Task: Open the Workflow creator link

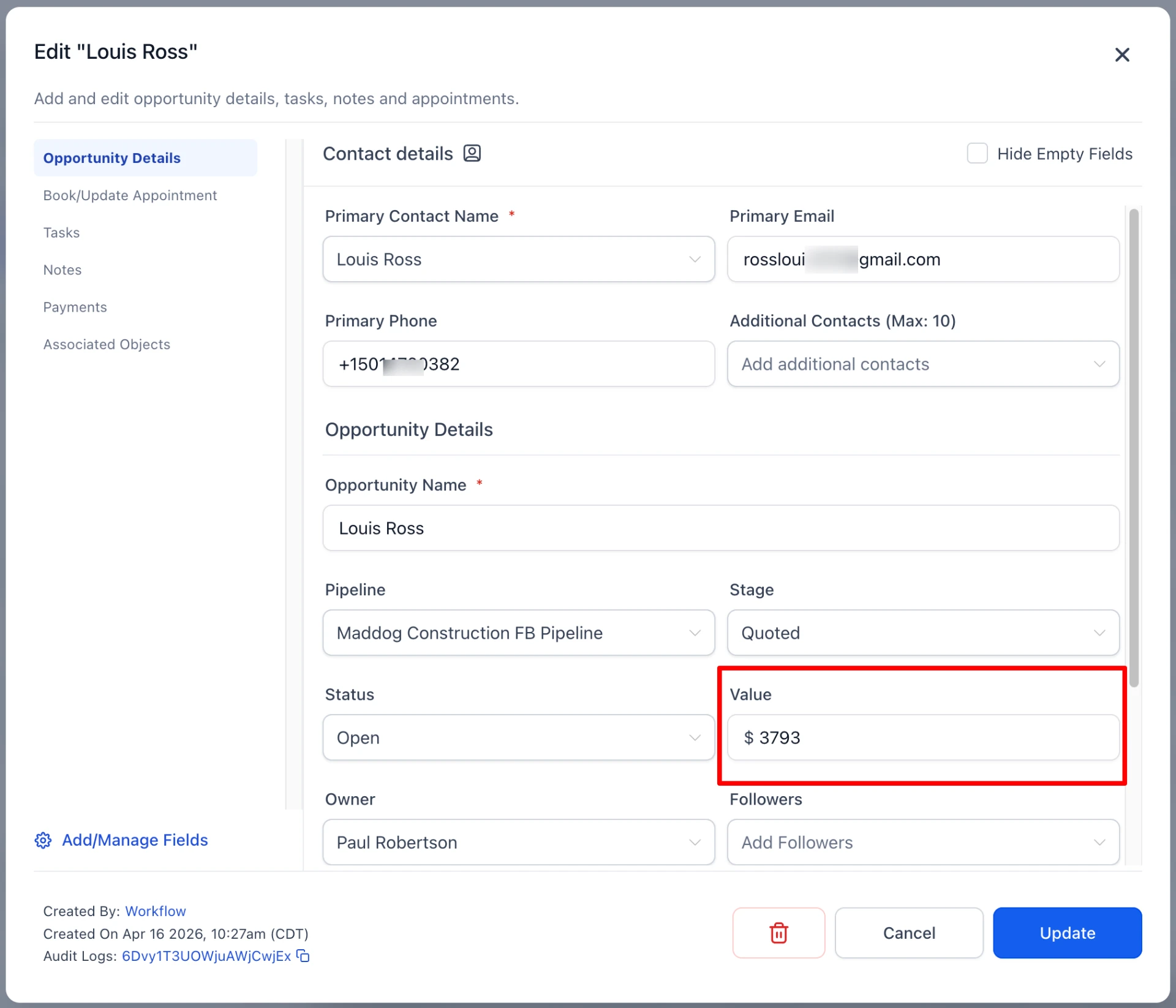Action: 156,911
